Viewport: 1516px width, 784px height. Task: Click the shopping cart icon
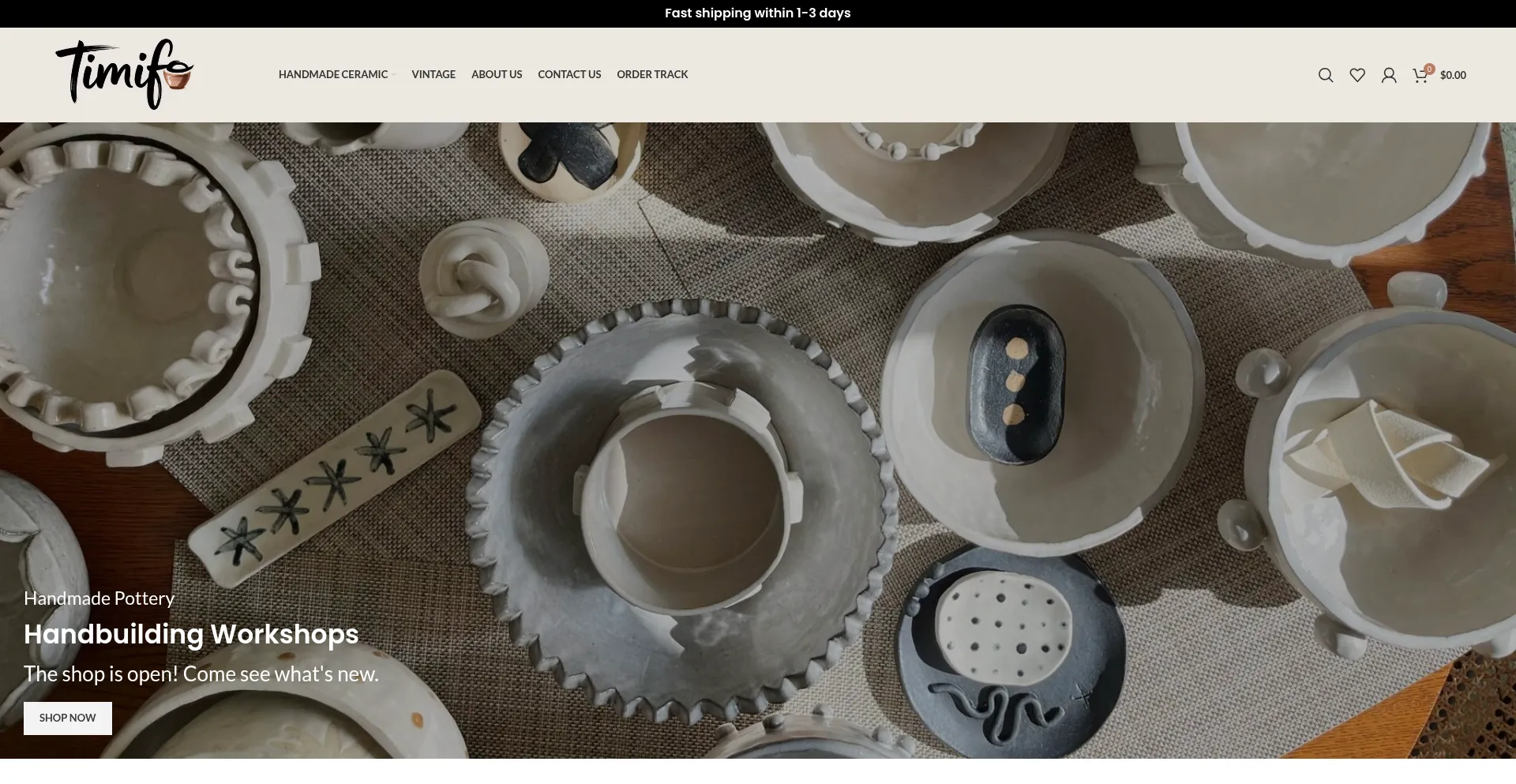click(1419, 76)
